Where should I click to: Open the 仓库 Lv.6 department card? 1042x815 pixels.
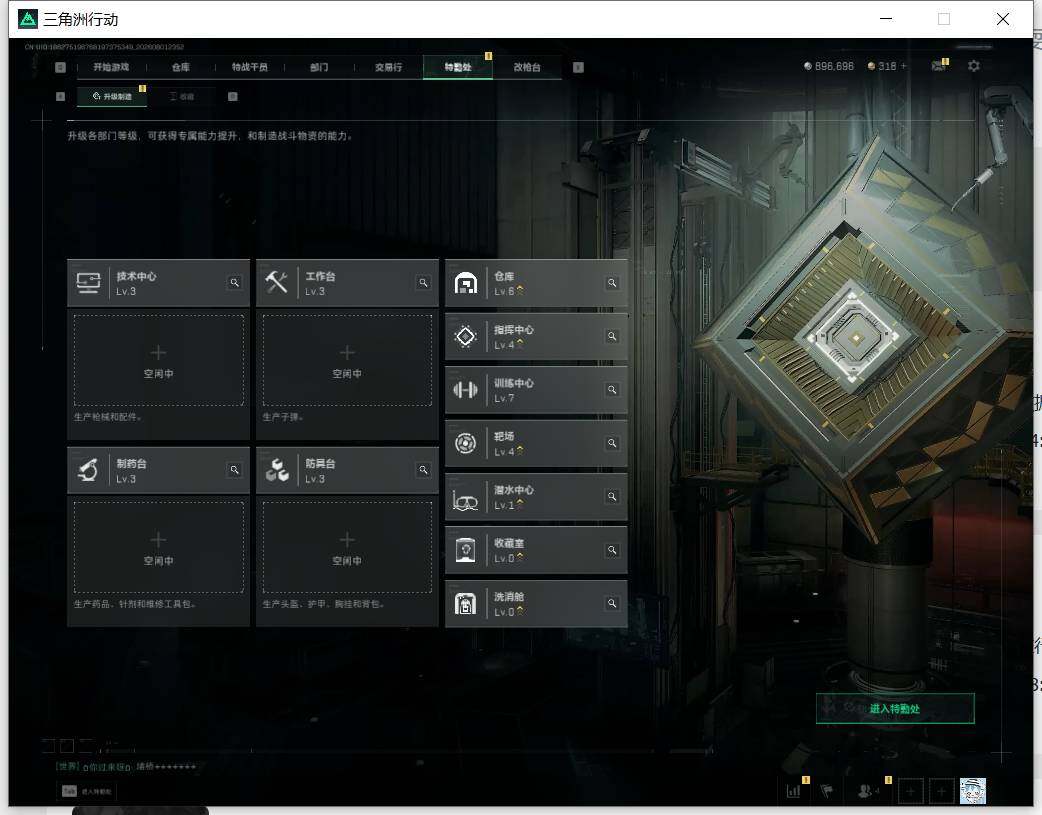click(x=536, y=283)
